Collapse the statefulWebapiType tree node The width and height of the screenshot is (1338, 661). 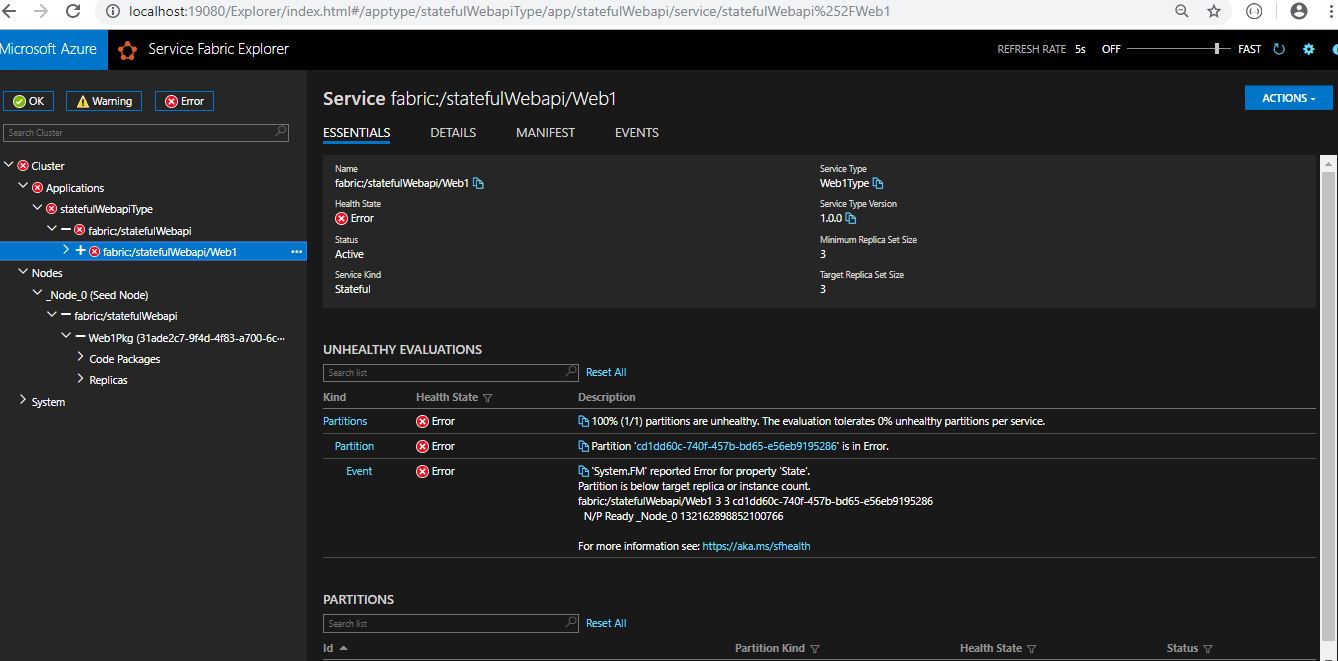(36, 208)
